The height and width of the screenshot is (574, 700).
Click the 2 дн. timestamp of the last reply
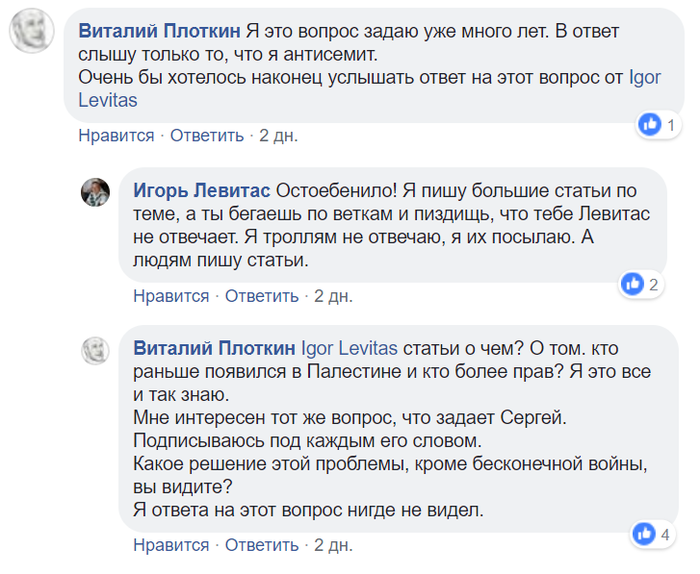click(x=333, y=545)
